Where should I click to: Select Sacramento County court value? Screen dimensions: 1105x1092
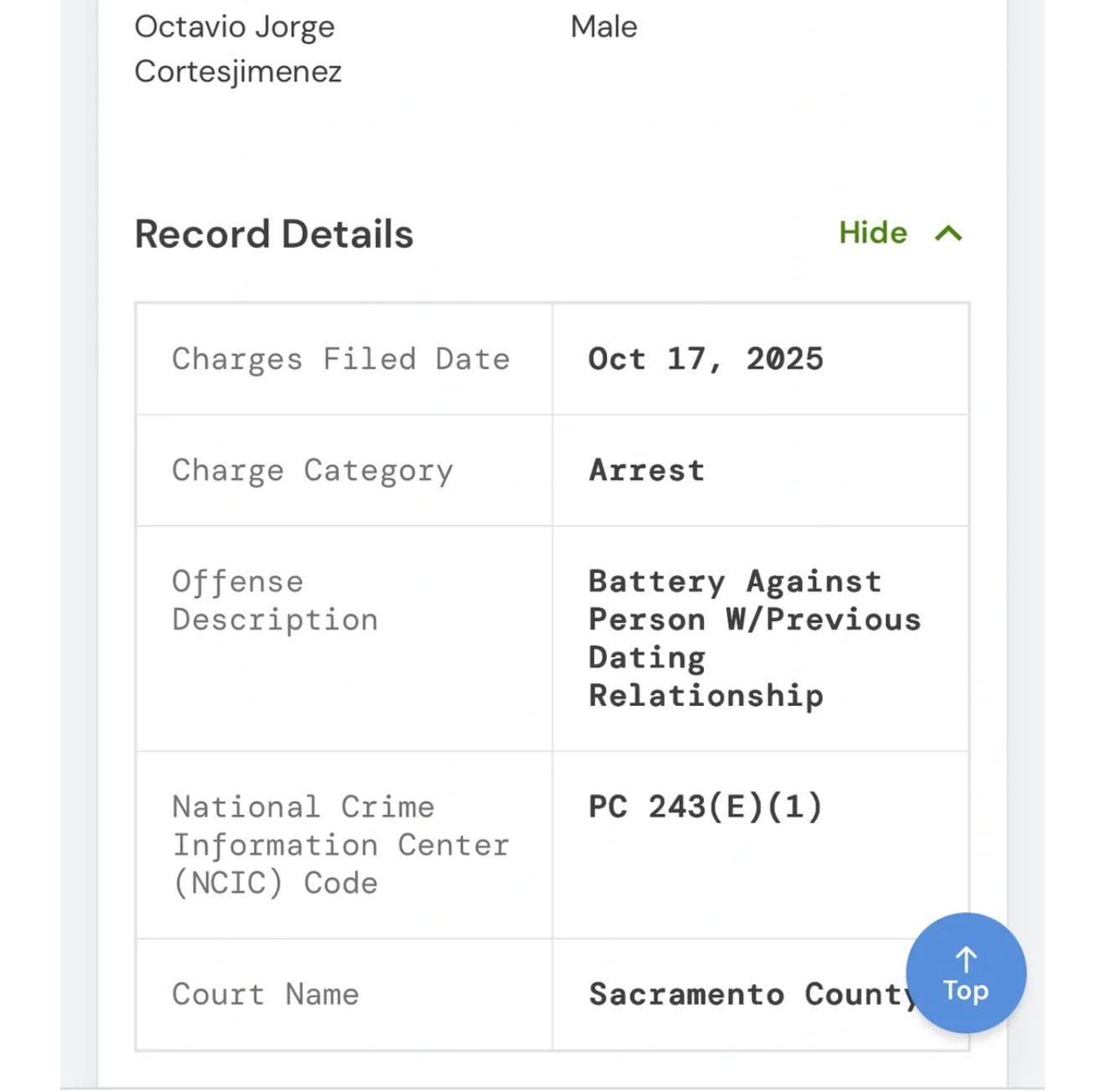[x=751, y=994]
